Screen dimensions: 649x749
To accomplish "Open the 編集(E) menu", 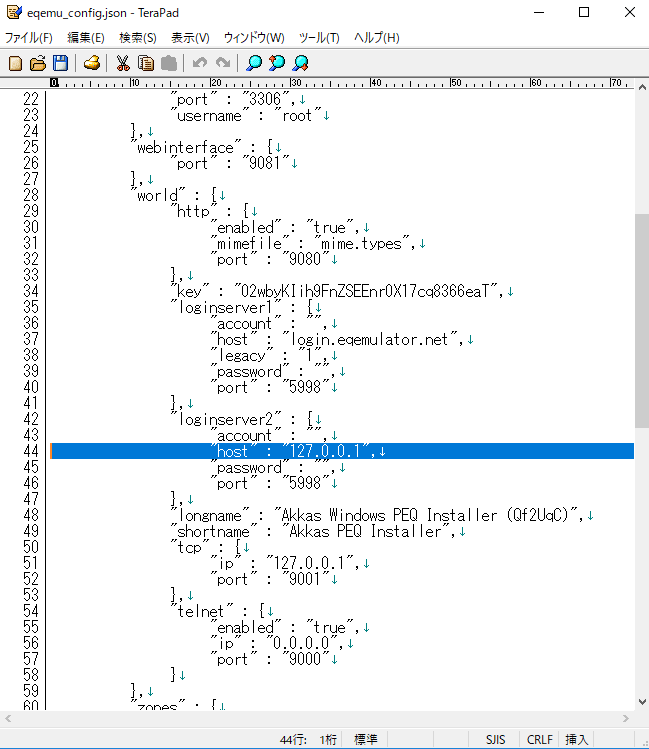I will tap(86, 38).
